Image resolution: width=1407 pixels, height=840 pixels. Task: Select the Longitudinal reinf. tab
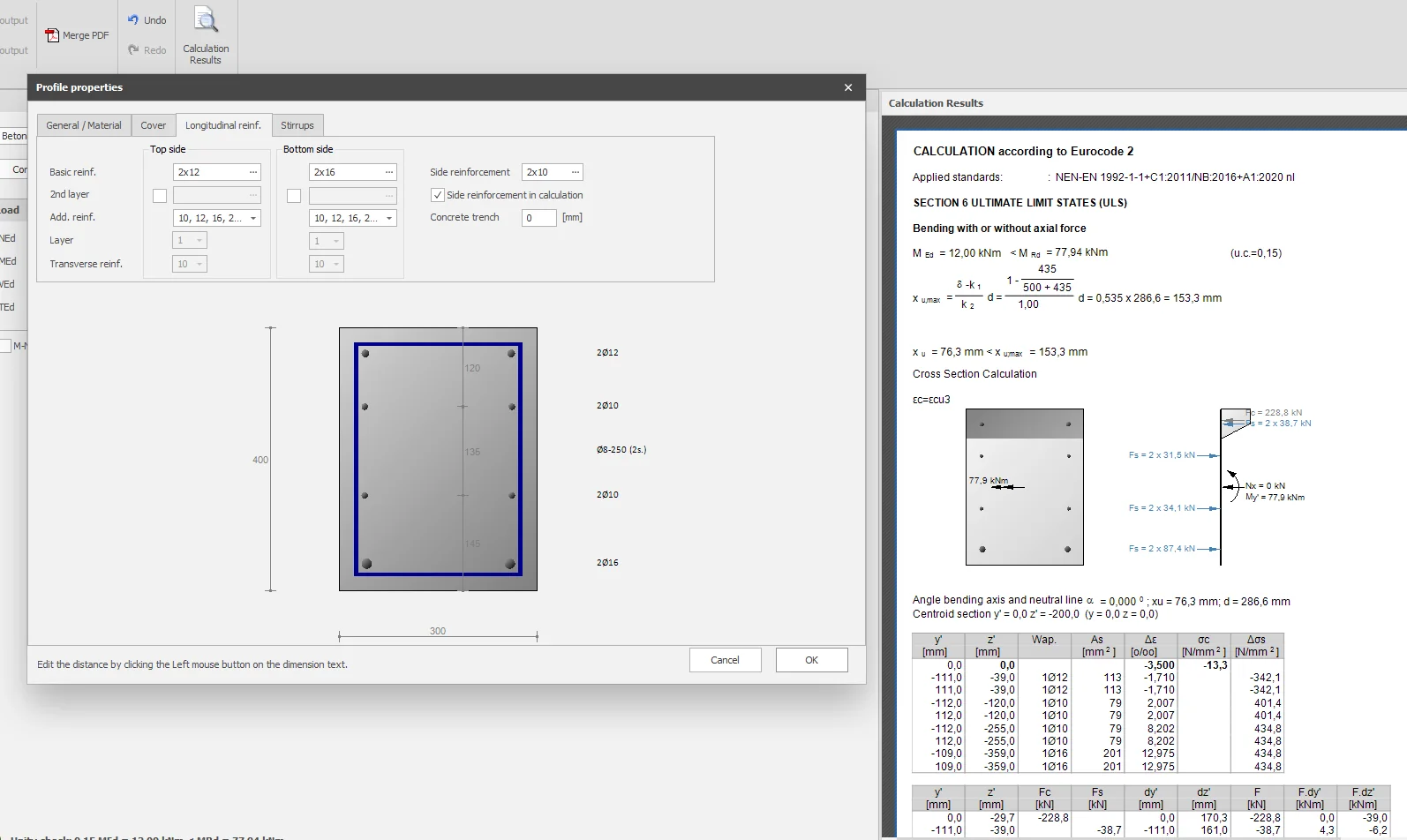pos(223,124)
